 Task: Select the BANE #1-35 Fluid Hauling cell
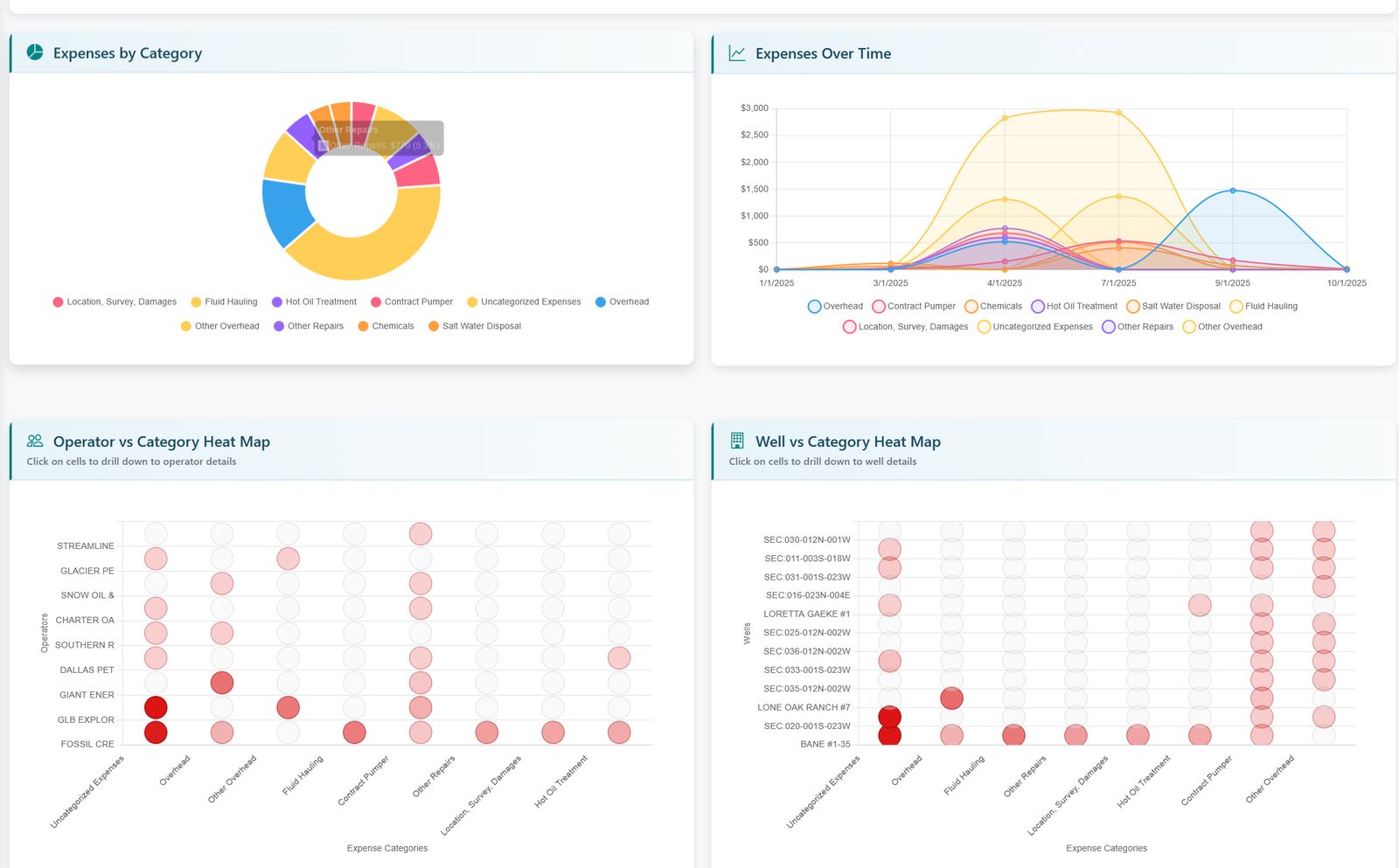click(x=1013, y=735)
